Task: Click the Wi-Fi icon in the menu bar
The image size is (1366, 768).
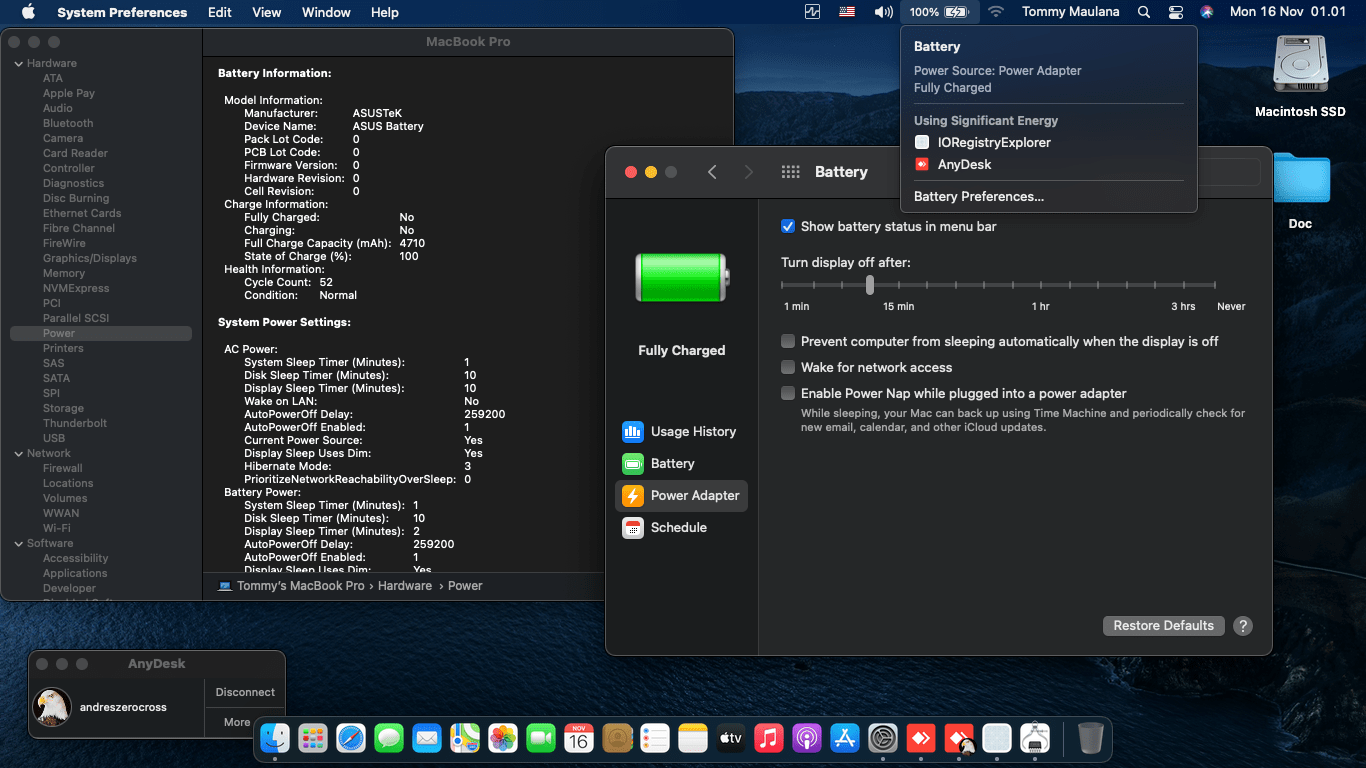Action: [995, 12]
